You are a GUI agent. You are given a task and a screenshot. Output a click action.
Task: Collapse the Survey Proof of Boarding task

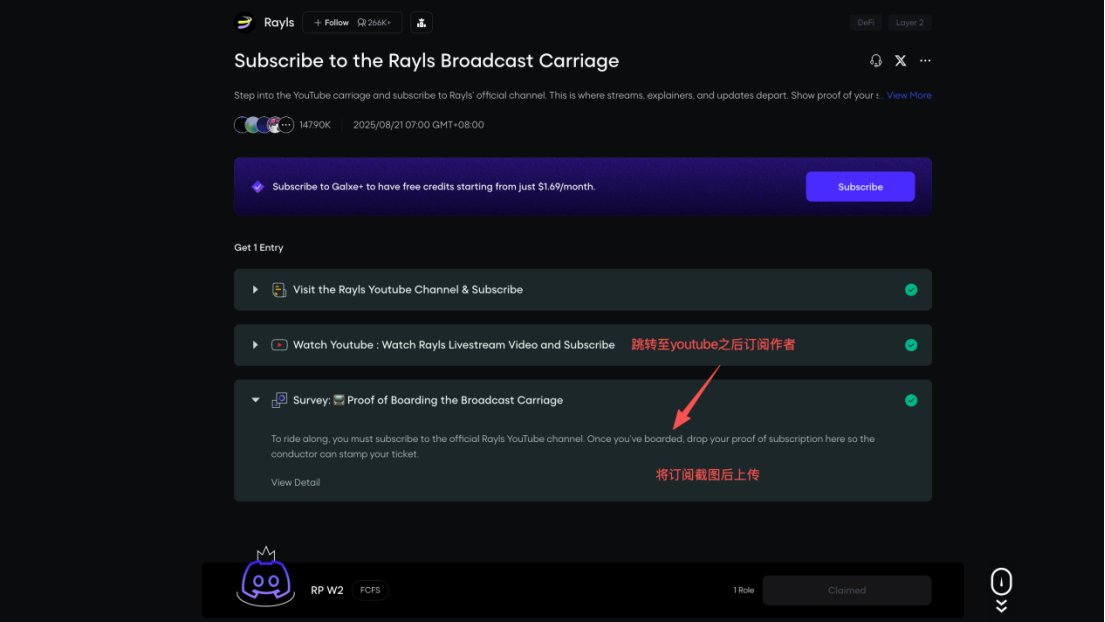255,400
